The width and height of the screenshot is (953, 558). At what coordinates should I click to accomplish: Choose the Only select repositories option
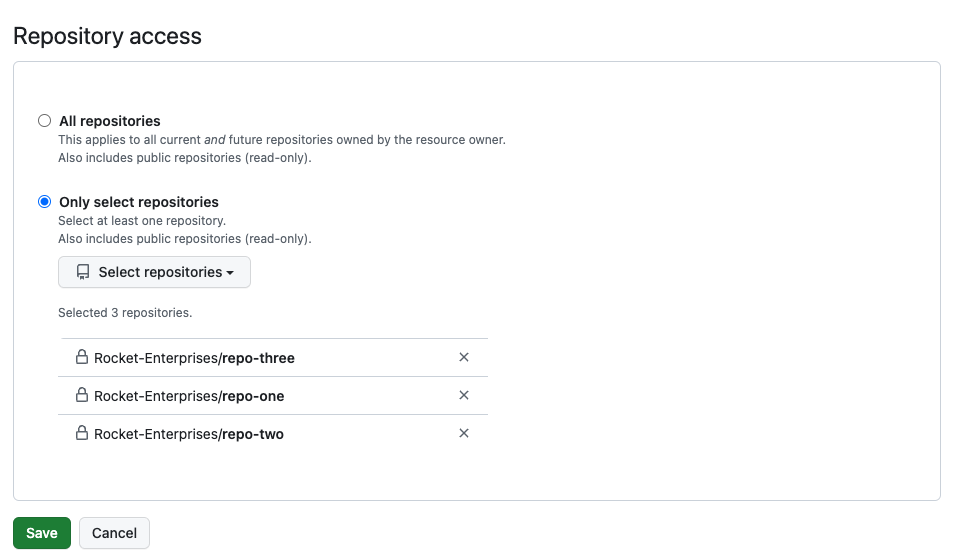click(44, 201)
